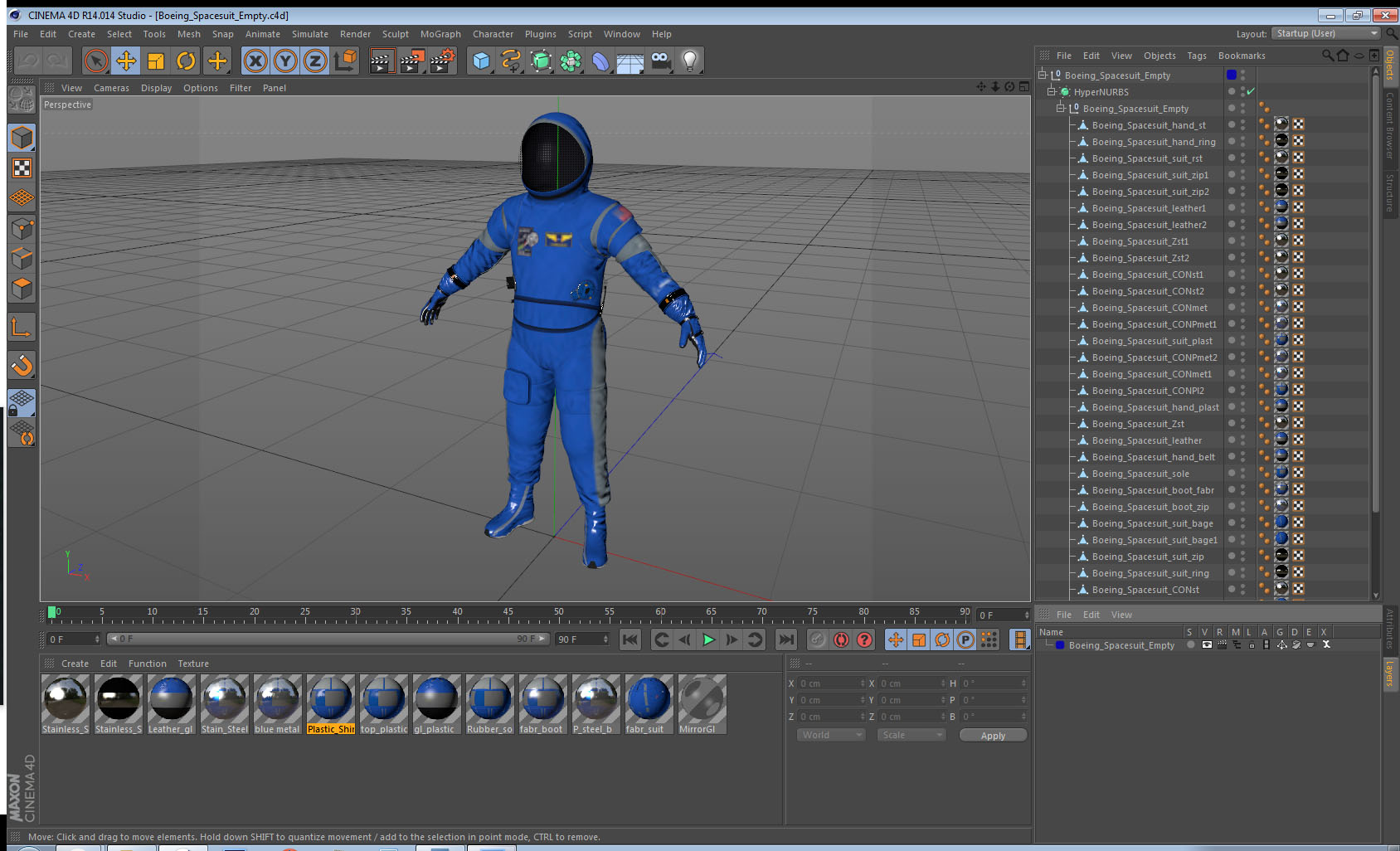
Task: Collapse the HyperNURBS tree node
Action: click(1051, 91)
